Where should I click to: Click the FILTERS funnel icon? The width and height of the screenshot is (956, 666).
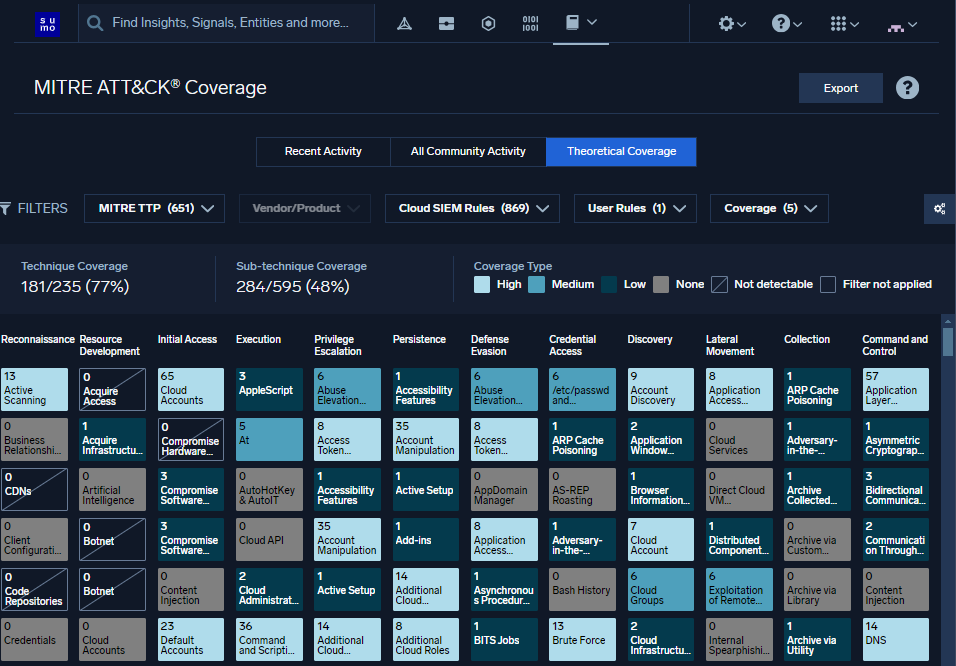tap(5, 209)
